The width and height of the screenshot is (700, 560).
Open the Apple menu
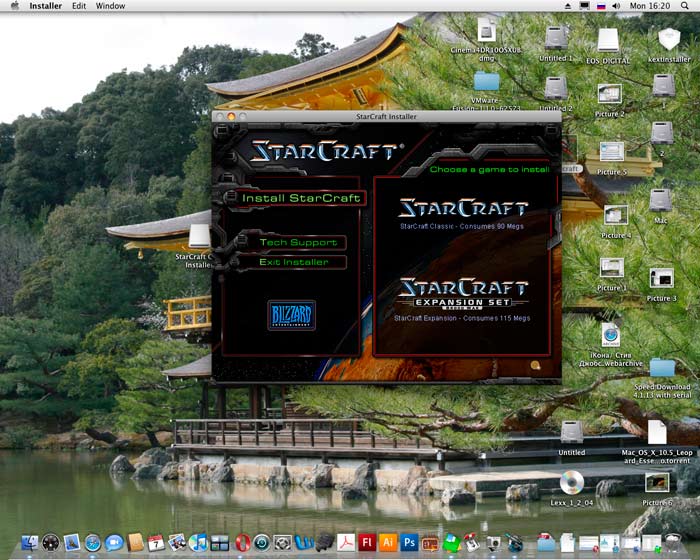tap(15, 6)
